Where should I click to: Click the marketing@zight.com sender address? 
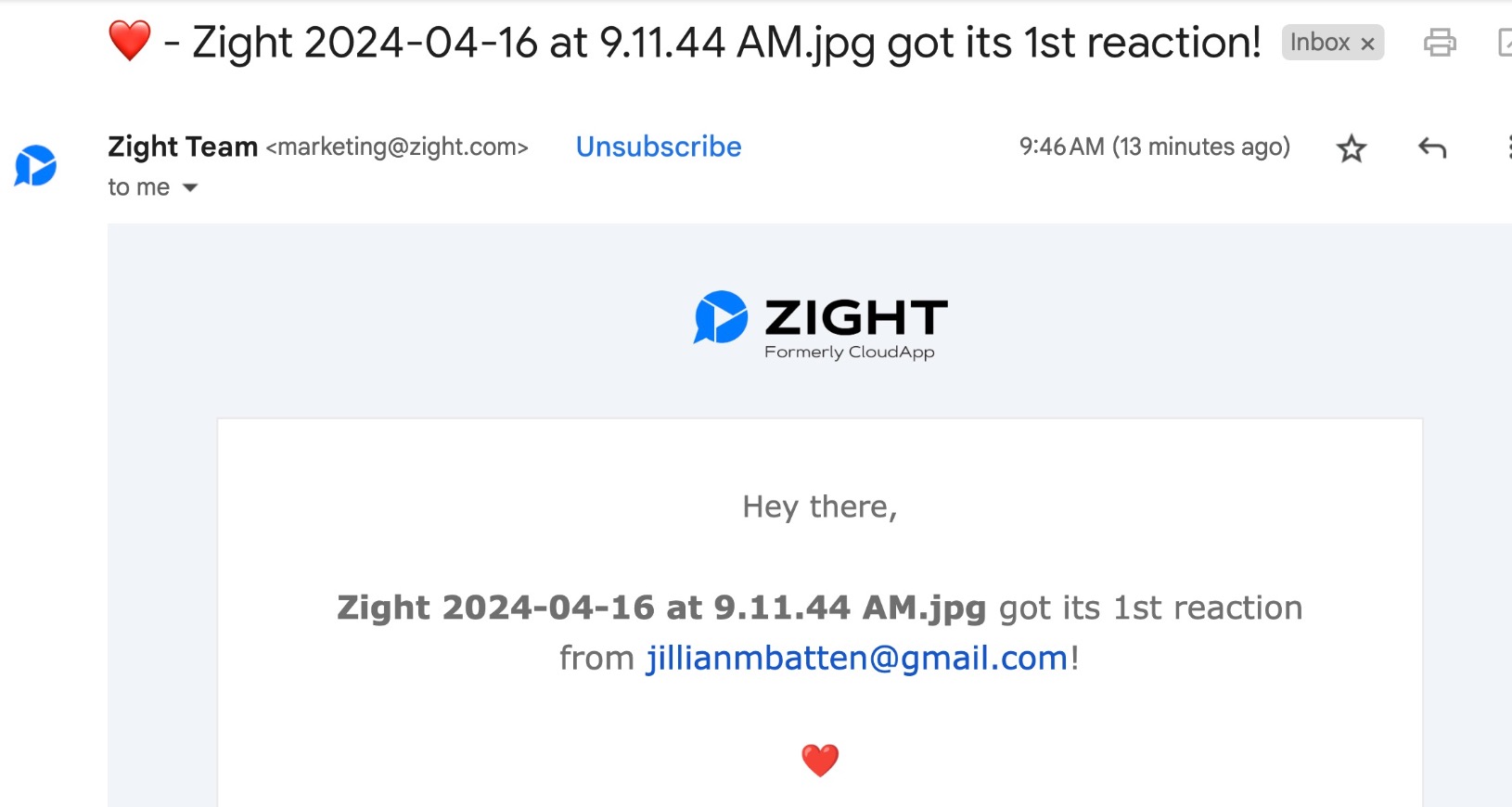pyautogui.click(x=397, y=147)
